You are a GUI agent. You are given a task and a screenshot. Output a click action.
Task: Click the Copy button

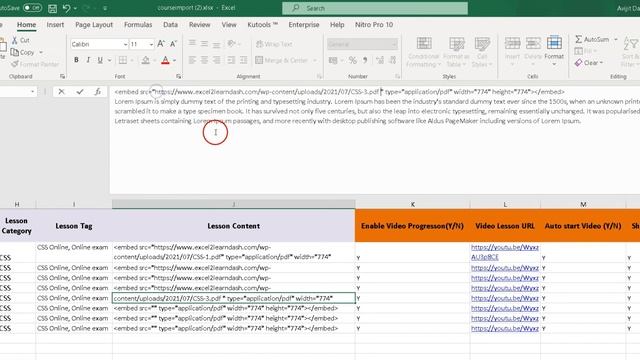coord(22,52)
